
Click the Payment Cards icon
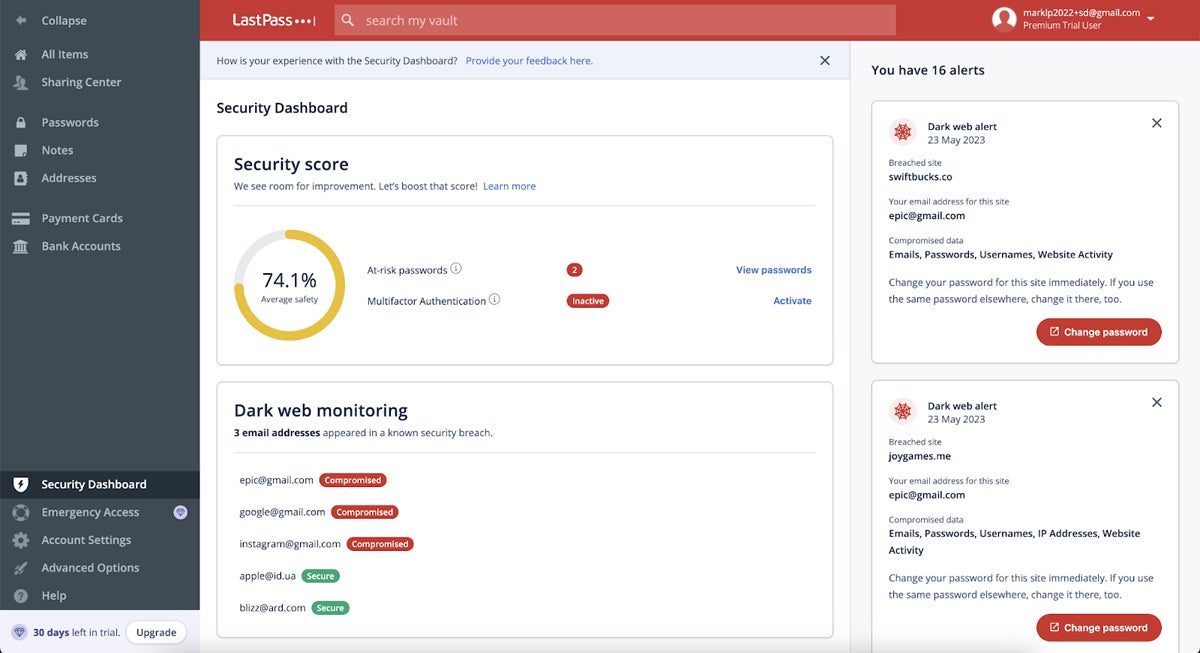[x=21, y=219]
